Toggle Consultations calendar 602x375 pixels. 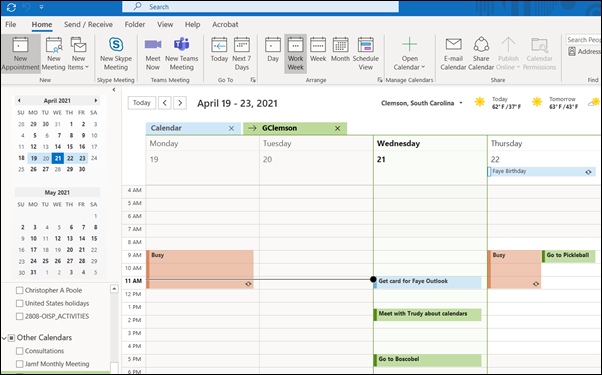[20, 351]
